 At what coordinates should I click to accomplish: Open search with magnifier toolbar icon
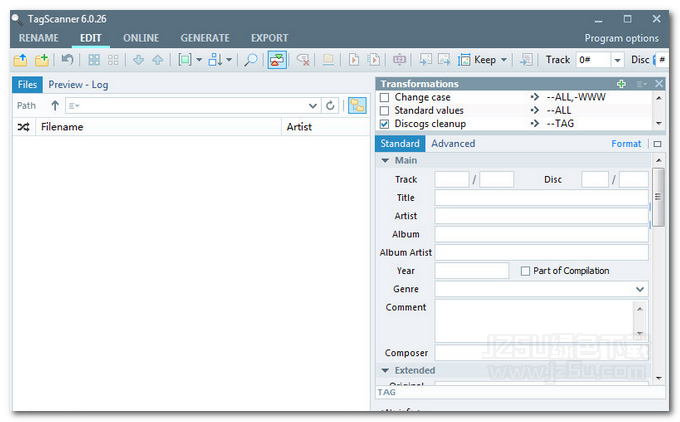[251, 60]
